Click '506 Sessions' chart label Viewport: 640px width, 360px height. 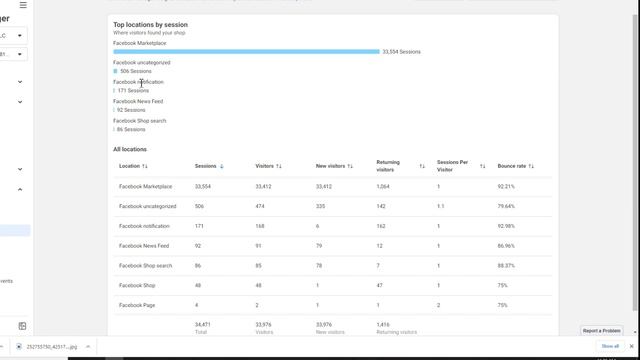(136, 71)
